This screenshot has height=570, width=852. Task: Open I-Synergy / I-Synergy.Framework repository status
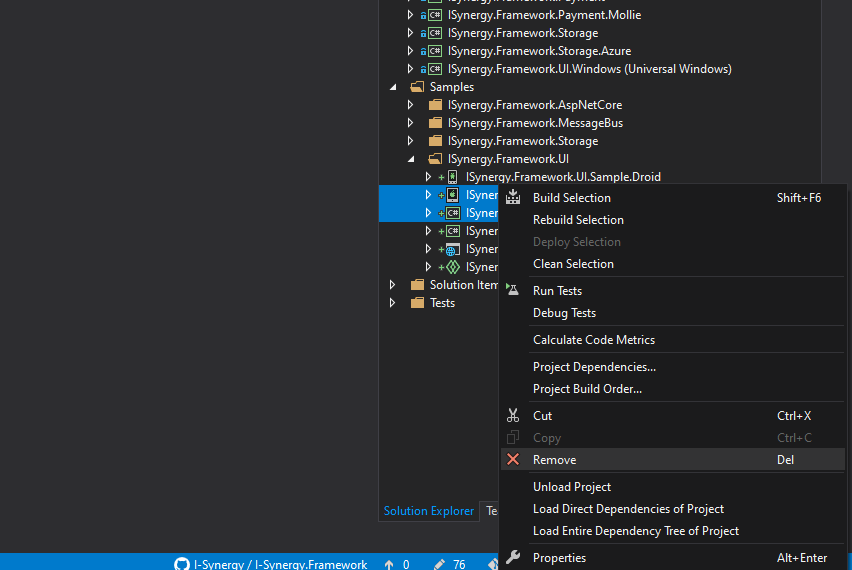(x=271, y=564)
